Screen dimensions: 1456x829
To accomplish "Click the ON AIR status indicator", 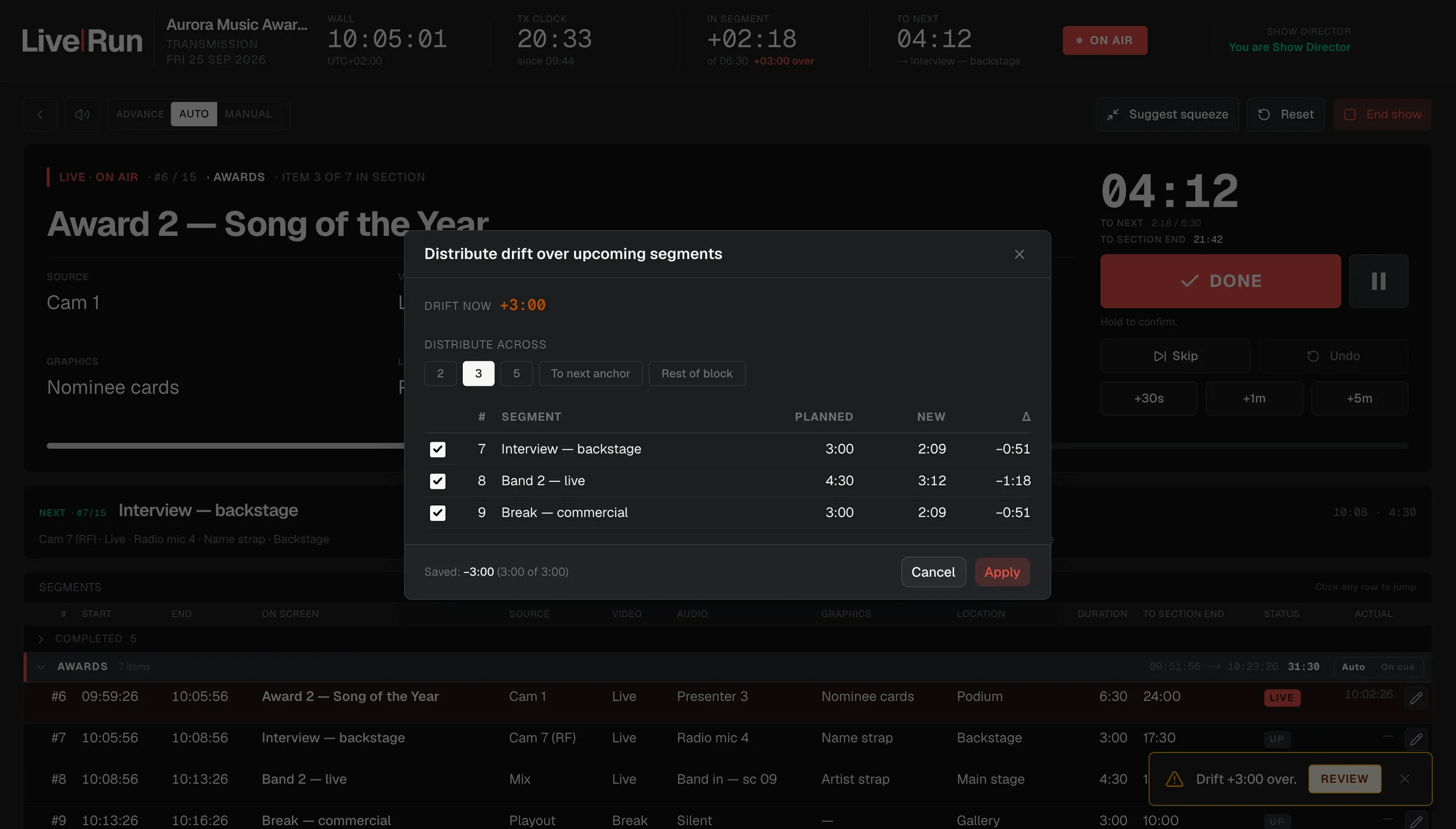I will (x=1105, y=41).
